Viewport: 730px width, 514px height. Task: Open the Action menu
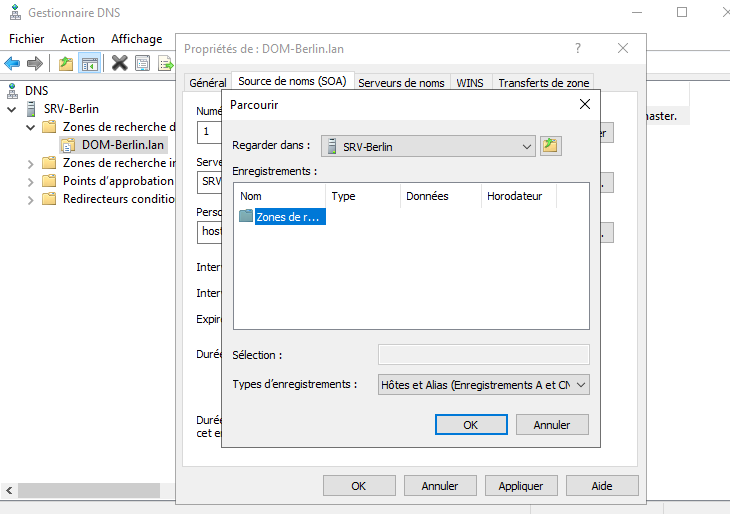[x=77, y=39]
